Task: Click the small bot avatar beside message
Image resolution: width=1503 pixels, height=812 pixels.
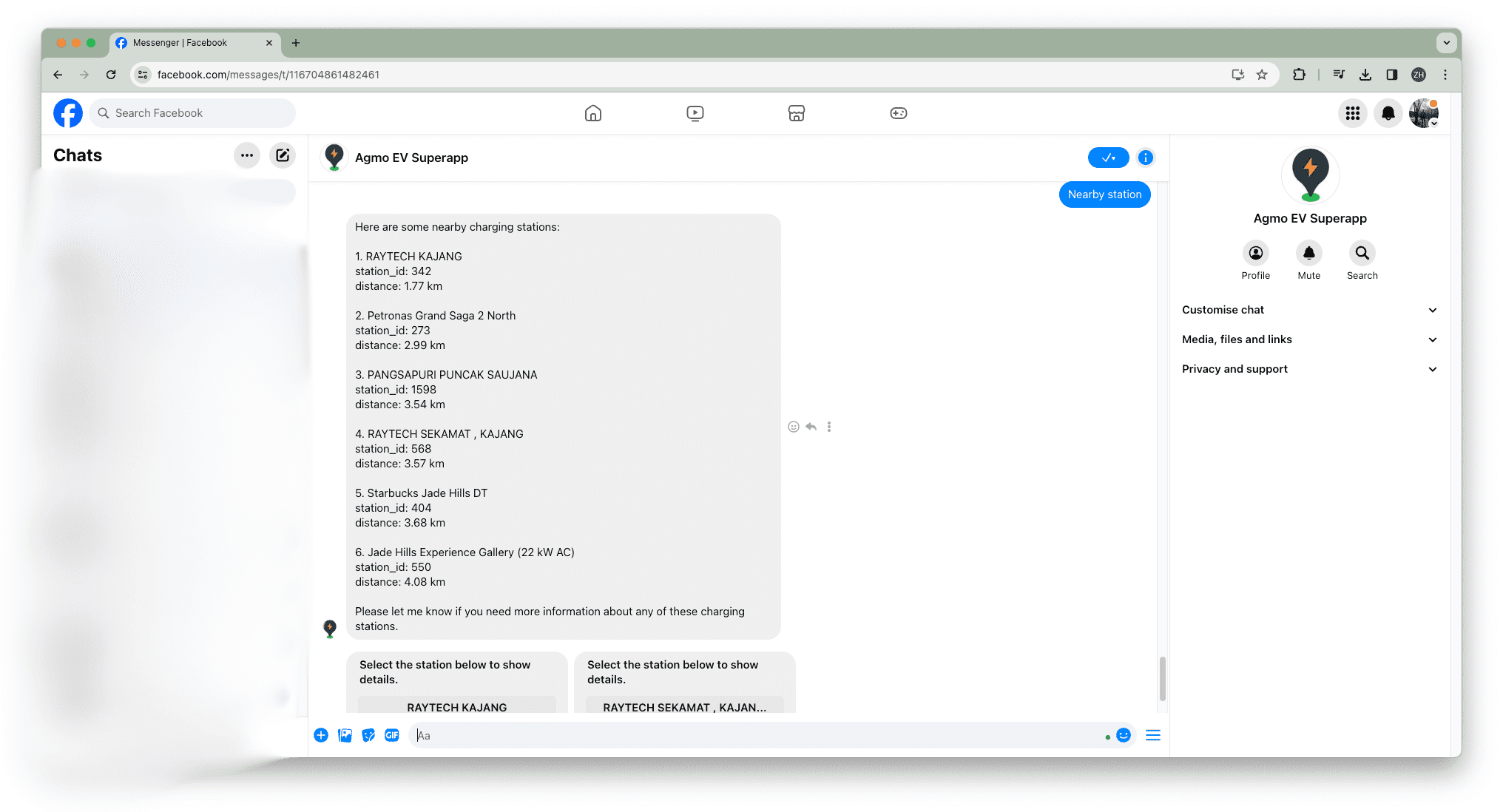Action: tap(330, 629)
